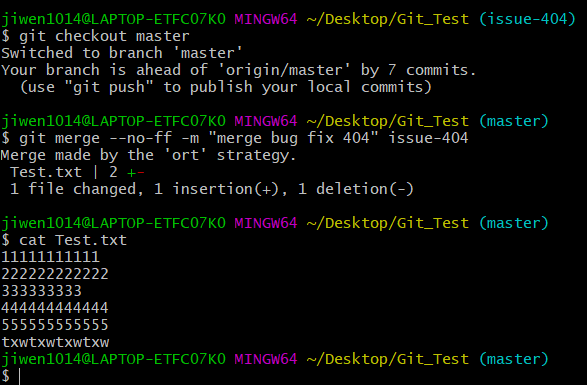This screenshot has width=587, height=385.
Task: Click the git merge --no-ff command line
Action: point(235,138)
